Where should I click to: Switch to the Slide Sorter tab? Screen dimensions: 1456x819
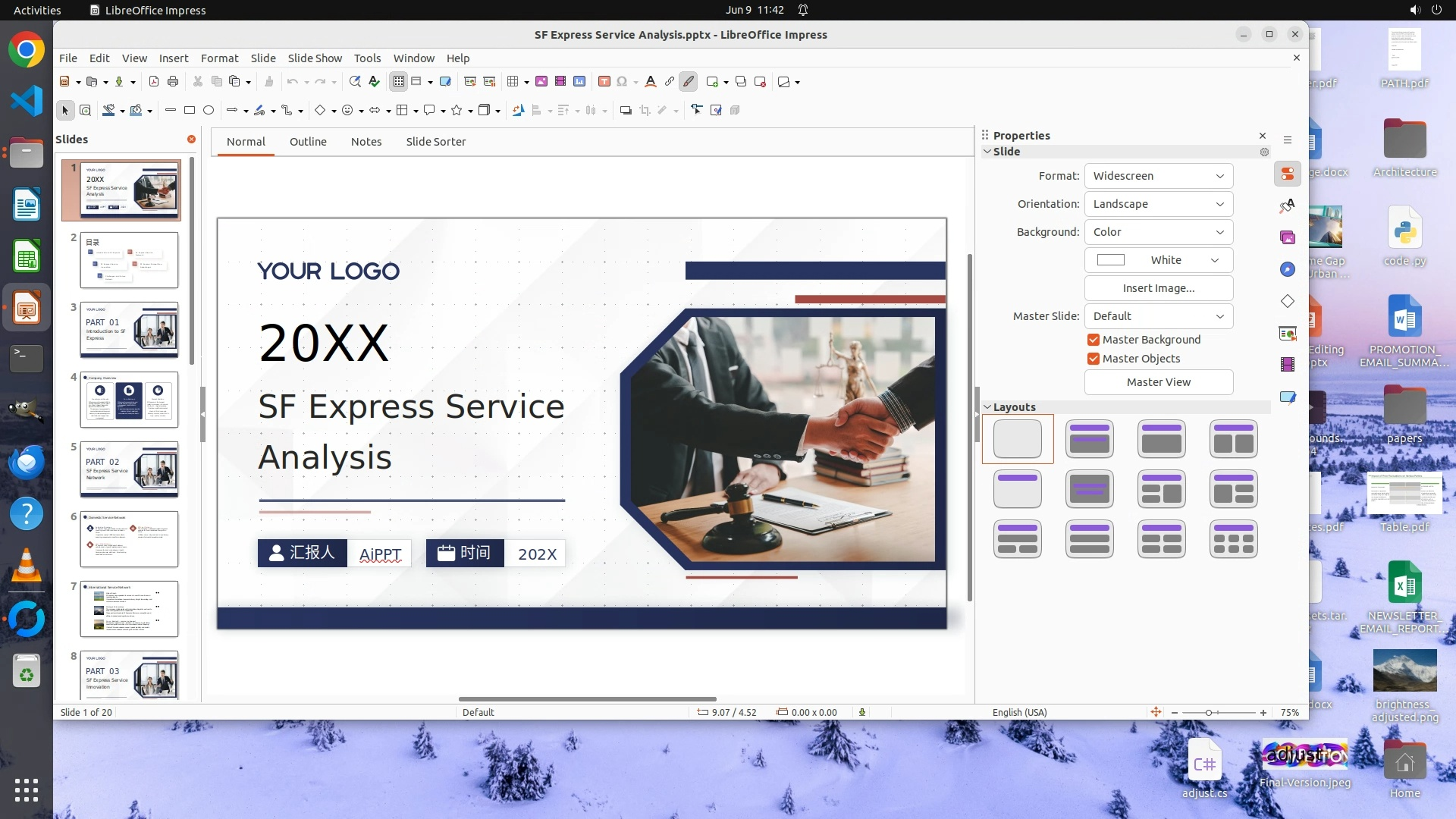coord(435,142)
